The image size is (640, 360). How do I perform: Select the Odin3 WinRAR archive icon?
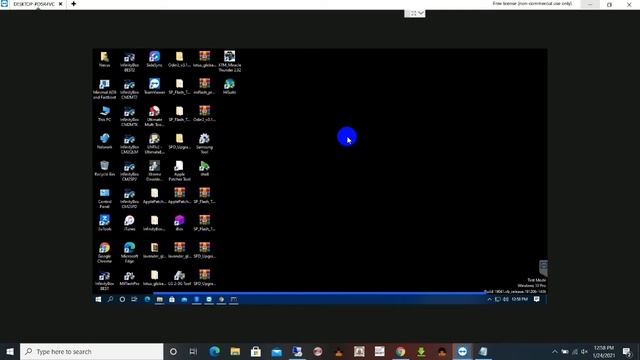204,114
